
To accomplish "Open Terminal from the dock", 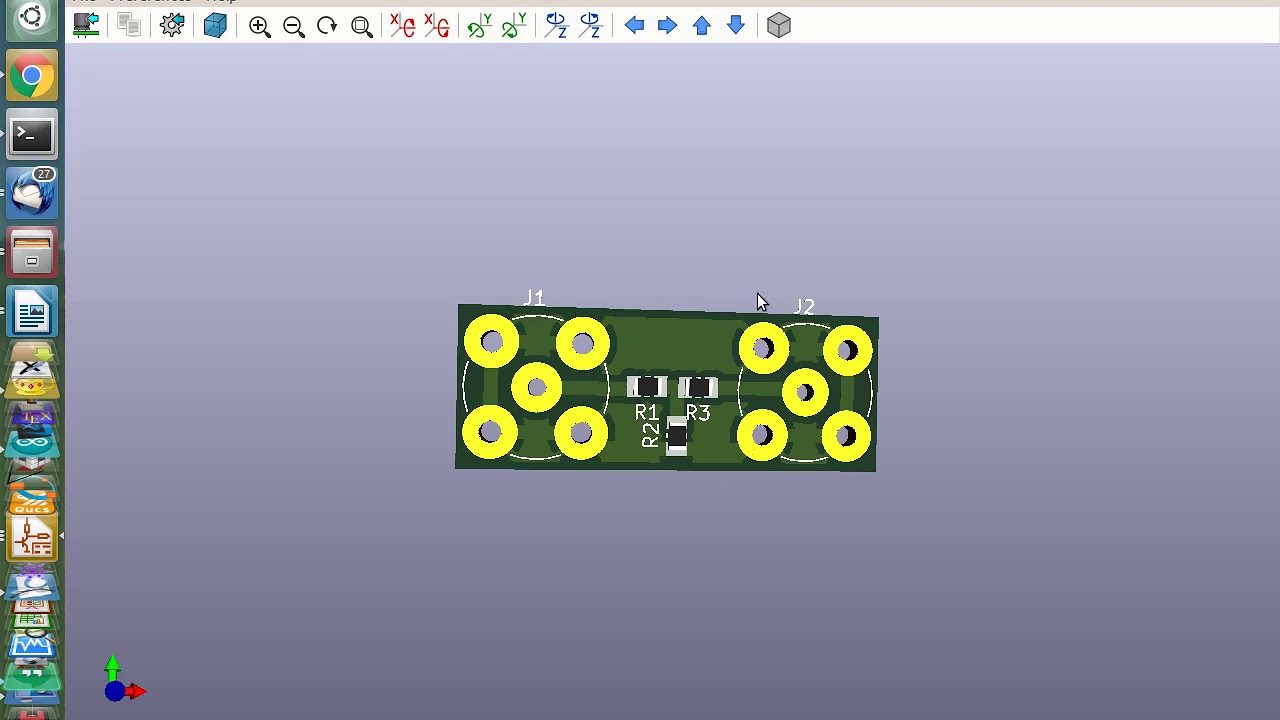I will [32, 134].
